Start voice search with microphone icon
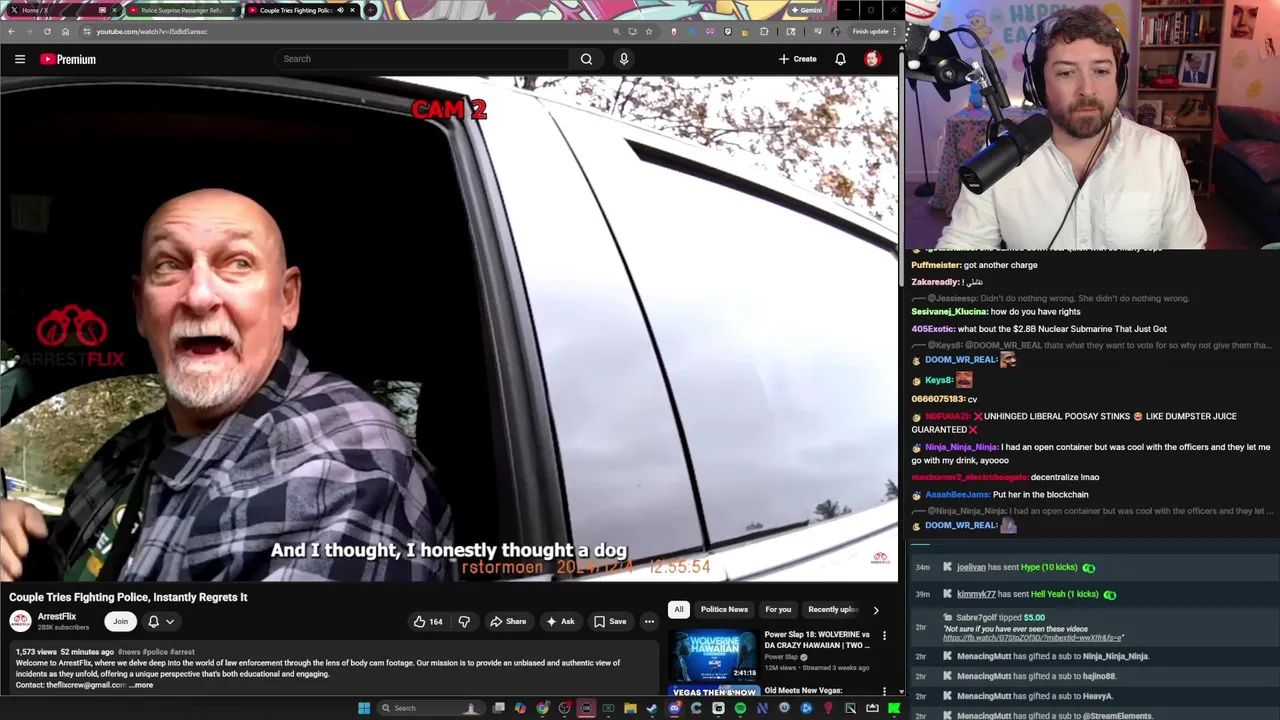The image size is (1280, 720). click(x=624, y=59)
